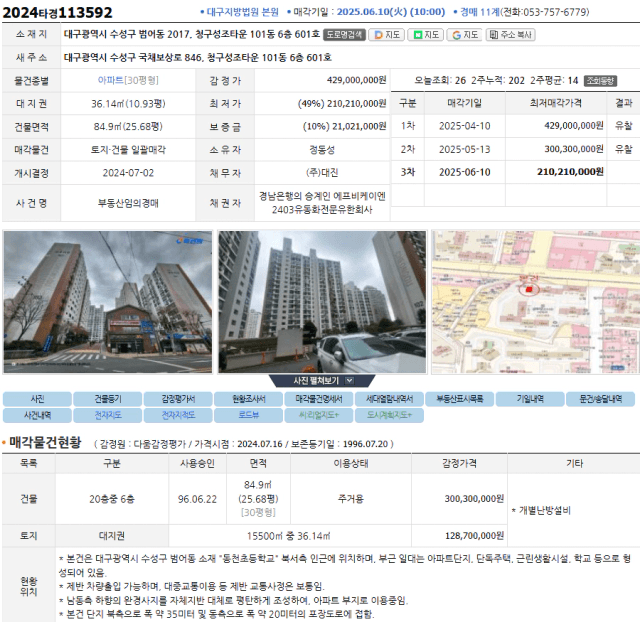Open the 전자지적도 link
This screenshot has width=640, height=622.
coord(178,415)
